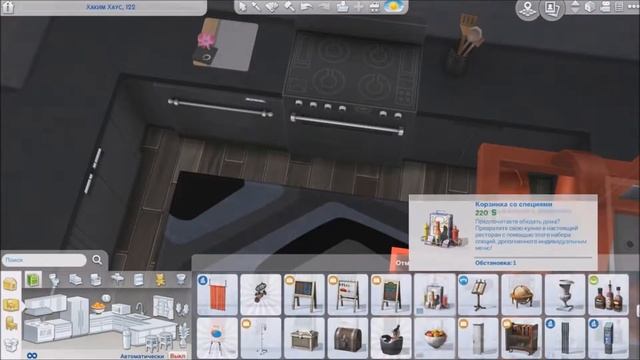Pick the wicker chest thumbnail
This screenshot has height=360, width=640.
pos(304,338)
